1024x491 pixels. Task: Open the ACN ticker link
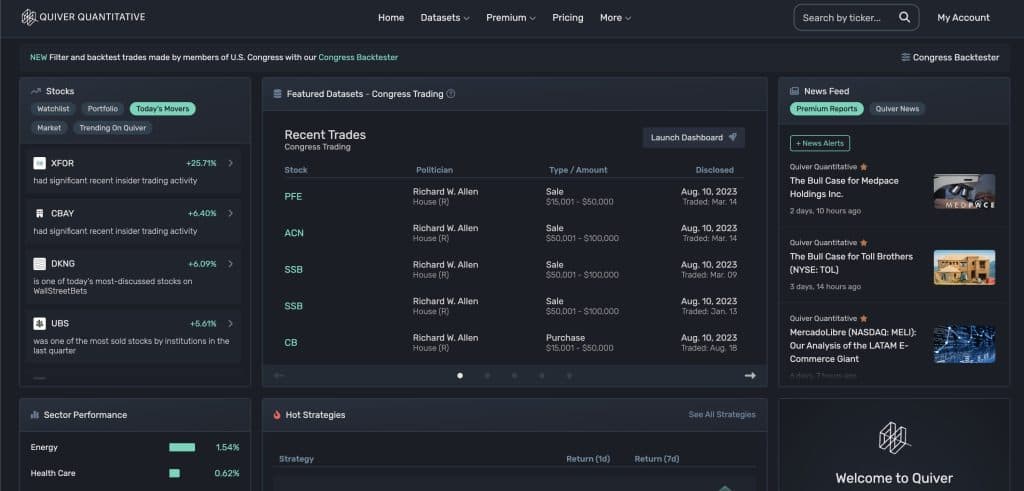pos(294,233)
